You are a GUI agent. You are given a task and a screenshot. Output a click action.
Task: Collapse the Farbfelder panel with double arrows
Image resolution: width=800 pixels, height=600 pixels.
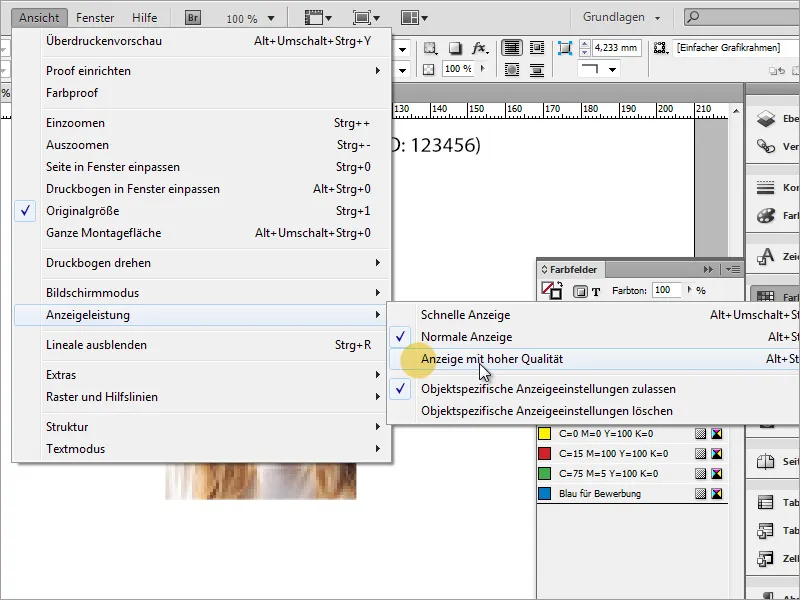[x=708, y=269]
